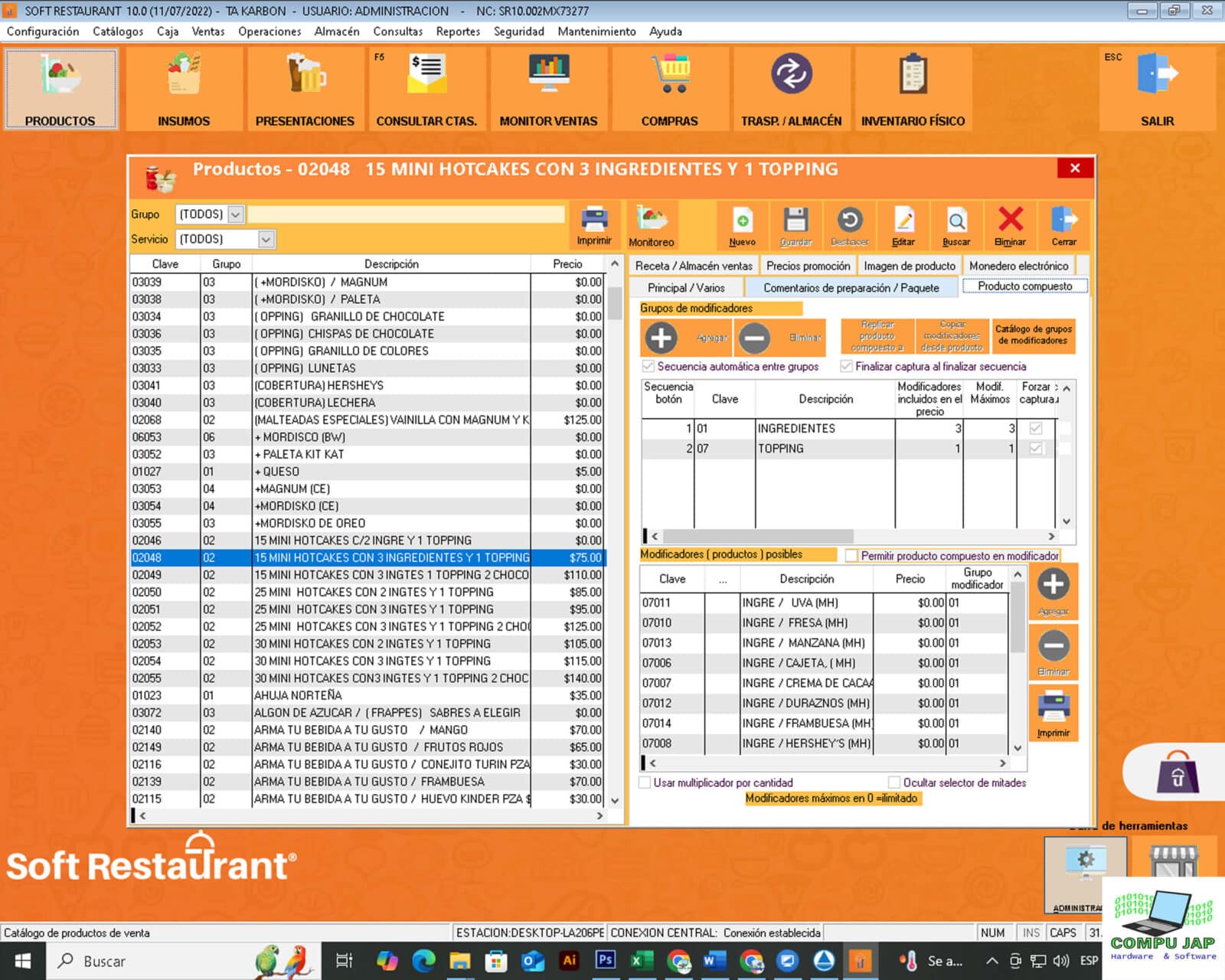
Task: Expand the Servicio dropdown
Action: [x=266, y=240]
